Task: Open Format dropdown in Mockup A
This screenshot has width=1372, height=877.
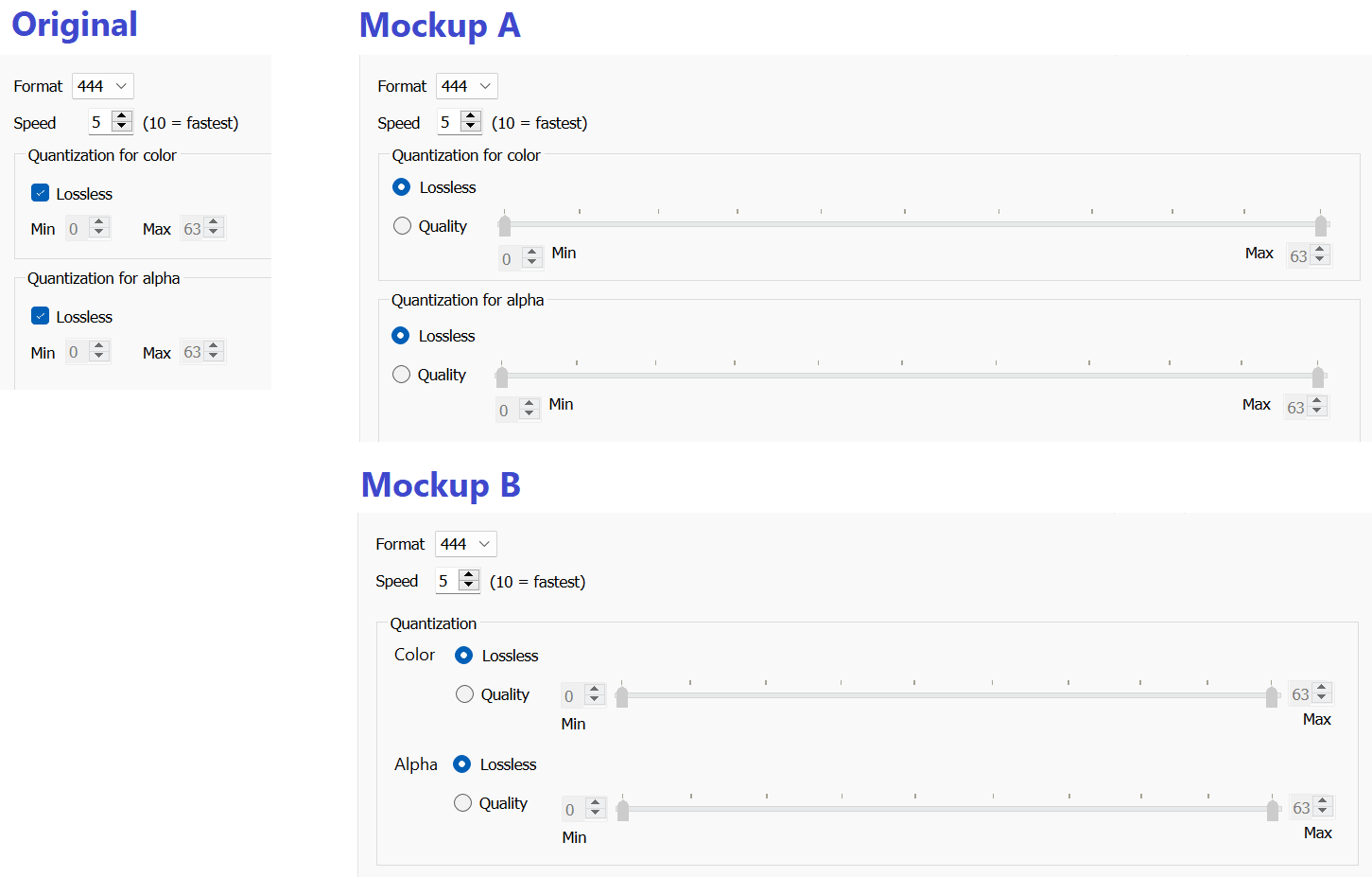Action: [466, 86]
